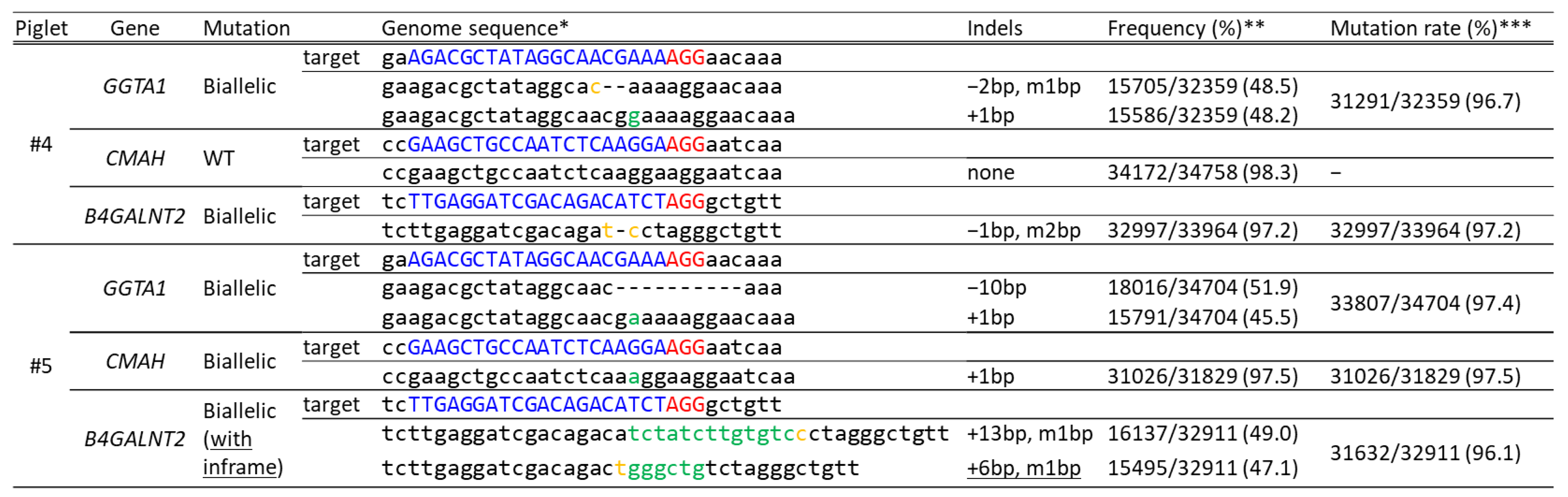1568x497 pixels.
Task: Click the Piglet column header
Action: click(x=42, y=28)
